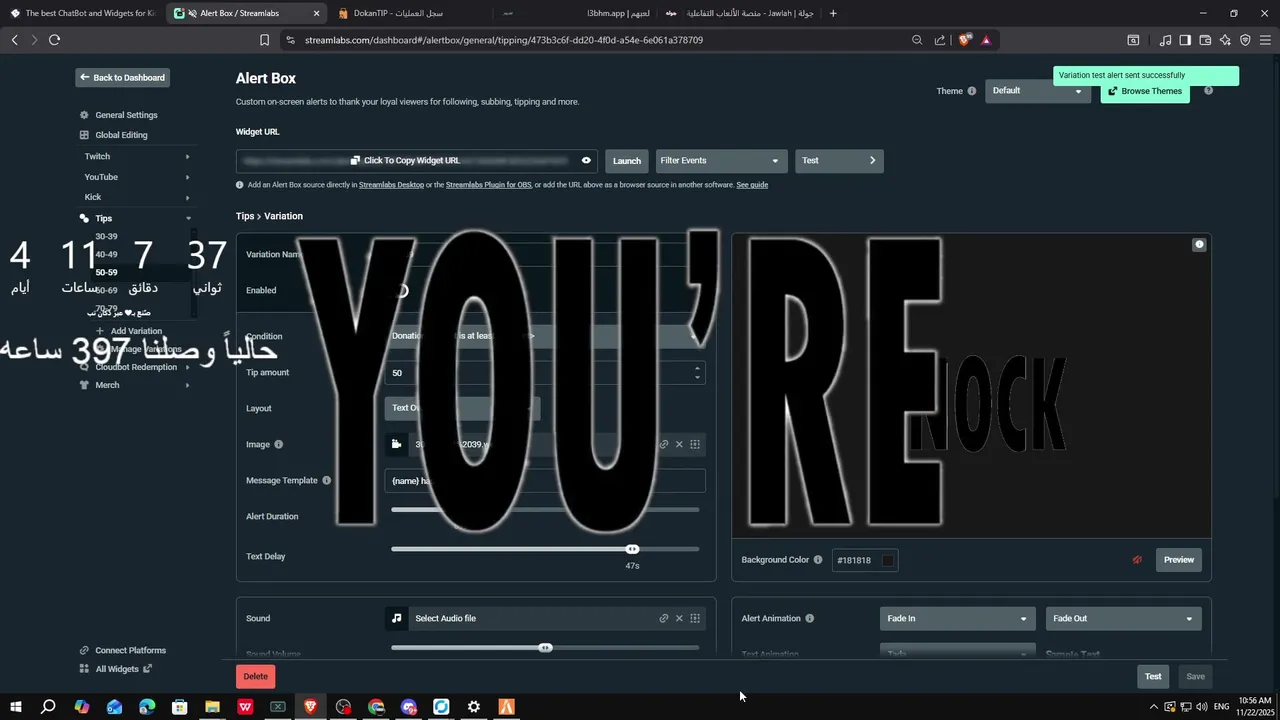Click the Alert Animation info icon
This screenshot has height=720, width=1280.
point(810,618)
